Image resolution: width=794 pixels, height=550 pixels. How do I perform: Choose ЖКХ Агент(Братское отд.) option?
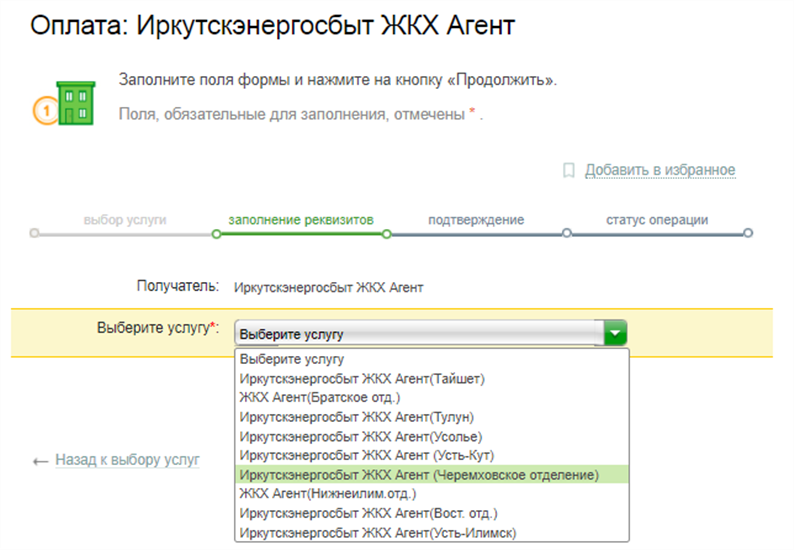click(x=432, y=398)
